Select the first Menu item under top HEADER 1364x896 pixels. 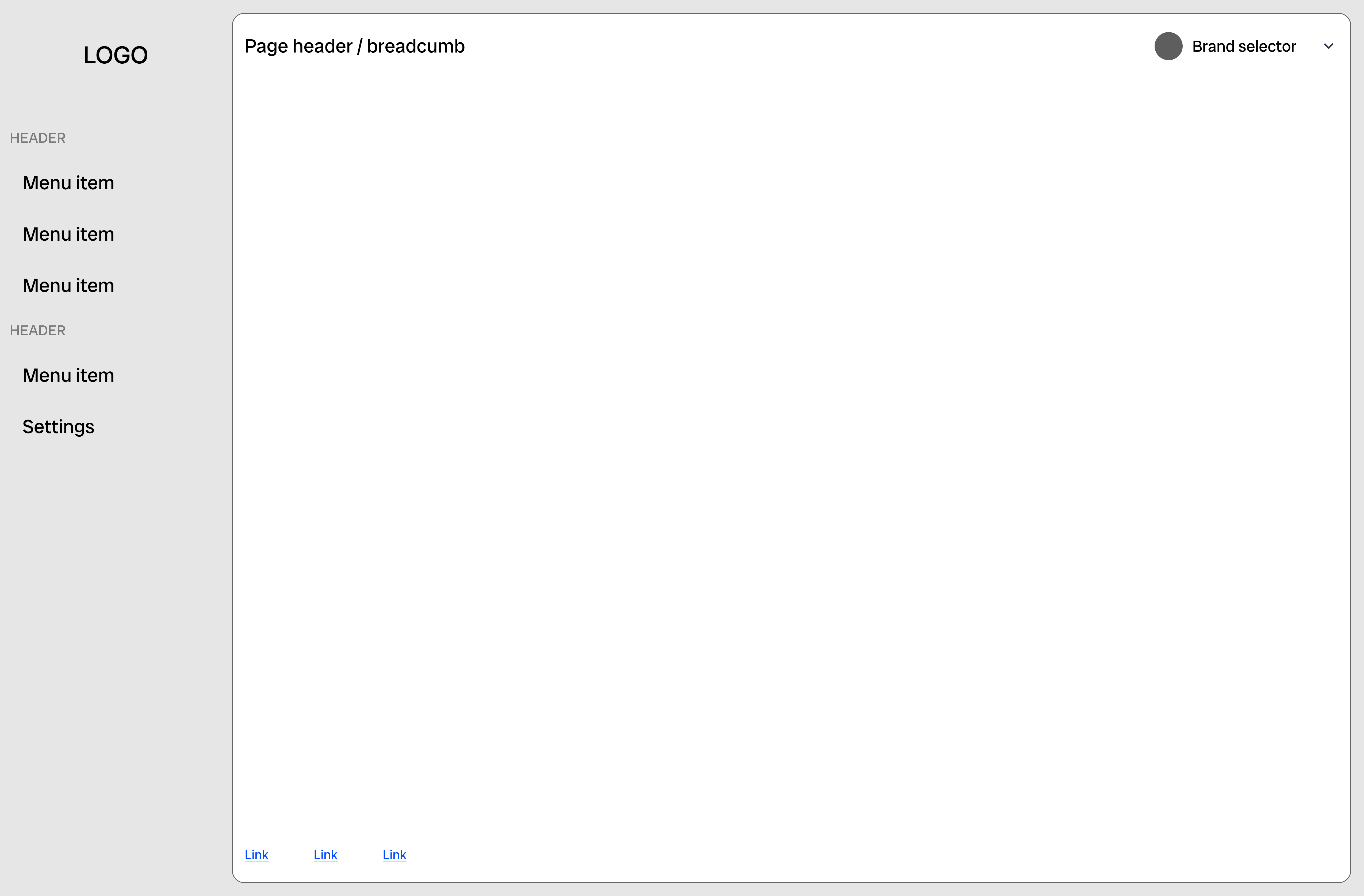[x=68, y=183]
